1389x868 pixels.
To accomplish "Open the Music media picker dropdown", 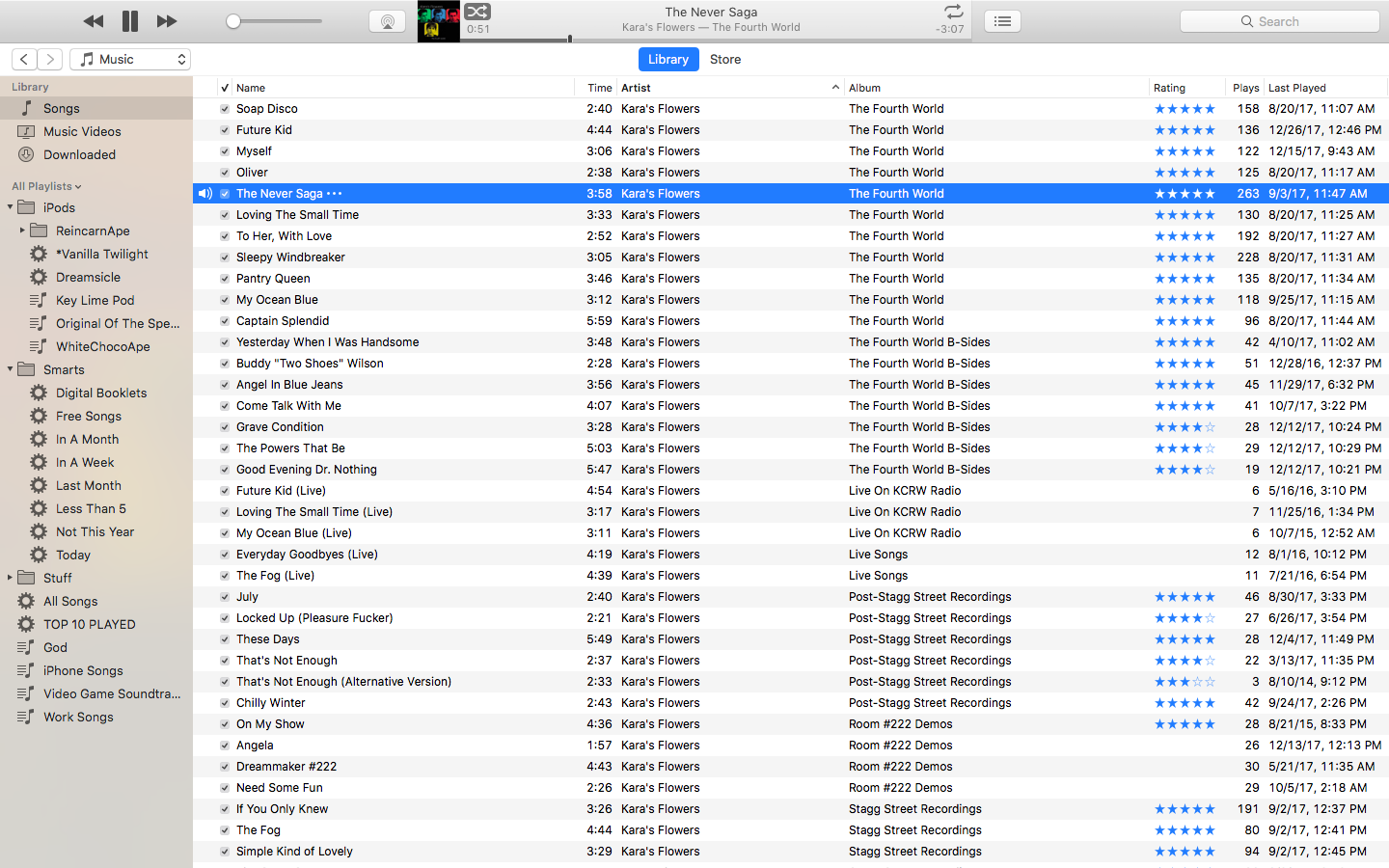I will click(130, 59).
